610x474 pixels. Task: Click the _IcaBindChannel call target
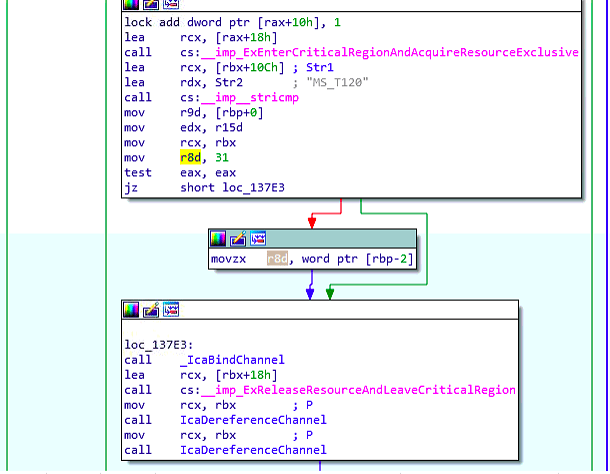click(232, 359)
